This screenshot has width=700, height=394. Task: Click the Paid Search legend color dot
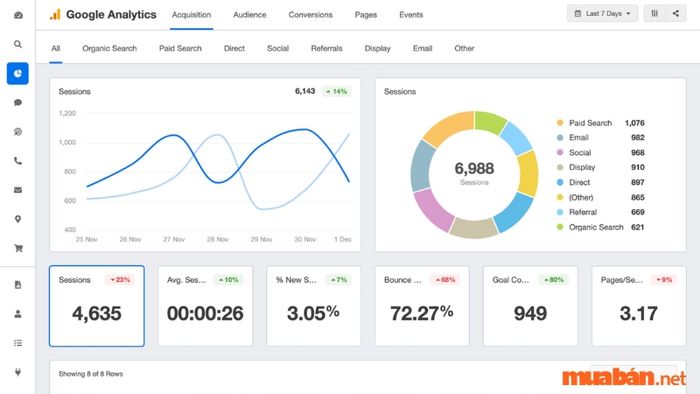[x=560, y=123]
